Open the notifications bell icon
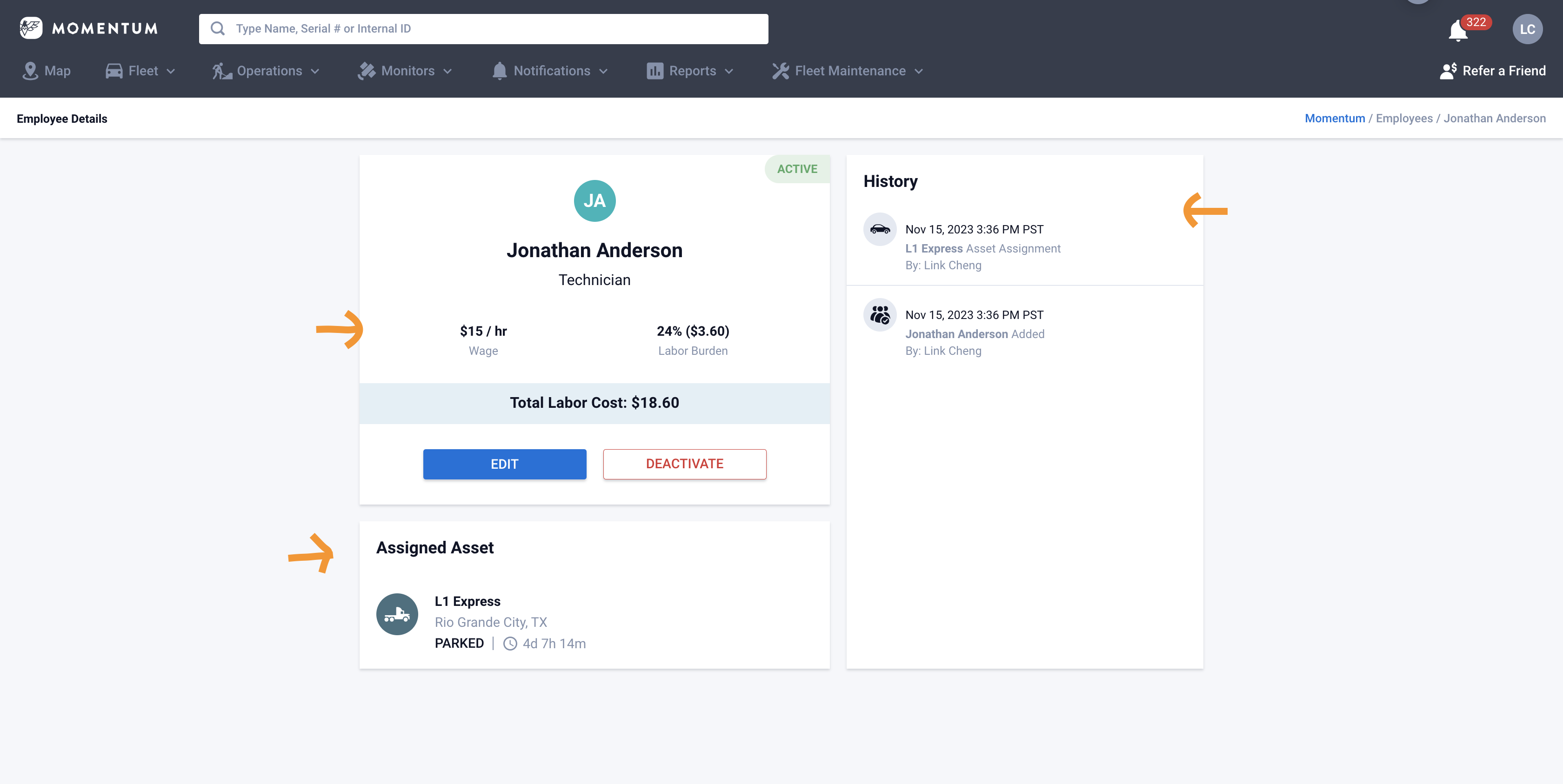This screenshot has width=1563, height=784. [1457, 30]
